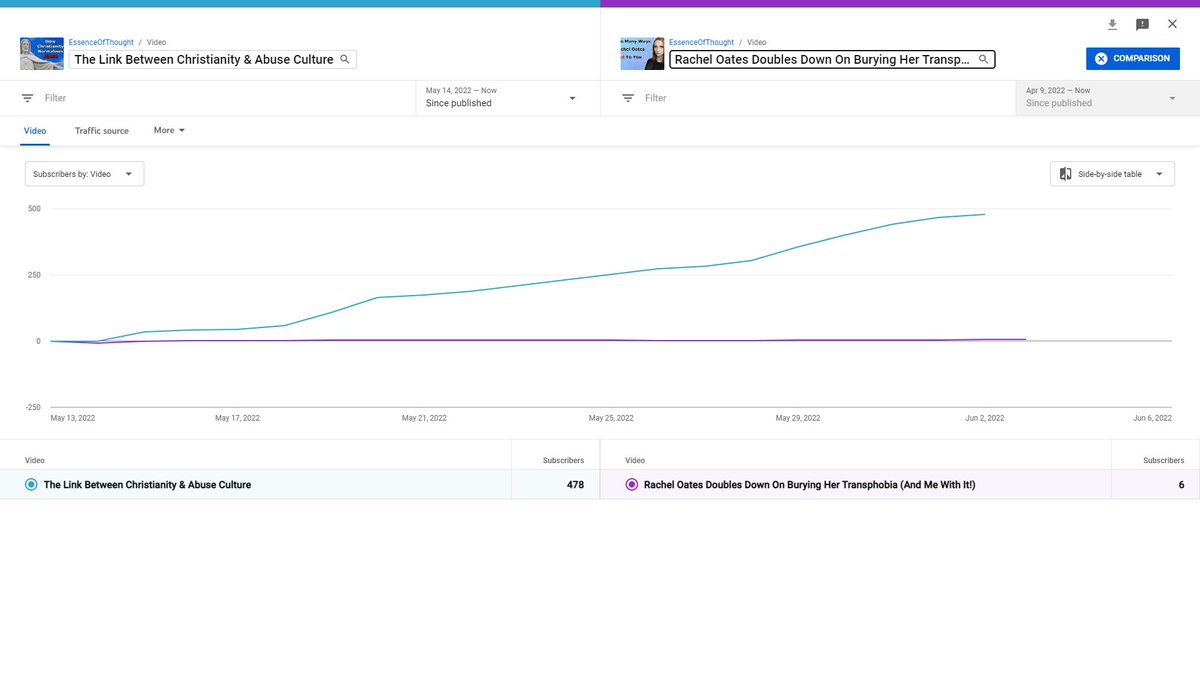Close the analytics comparison window

pos(1172,24)
